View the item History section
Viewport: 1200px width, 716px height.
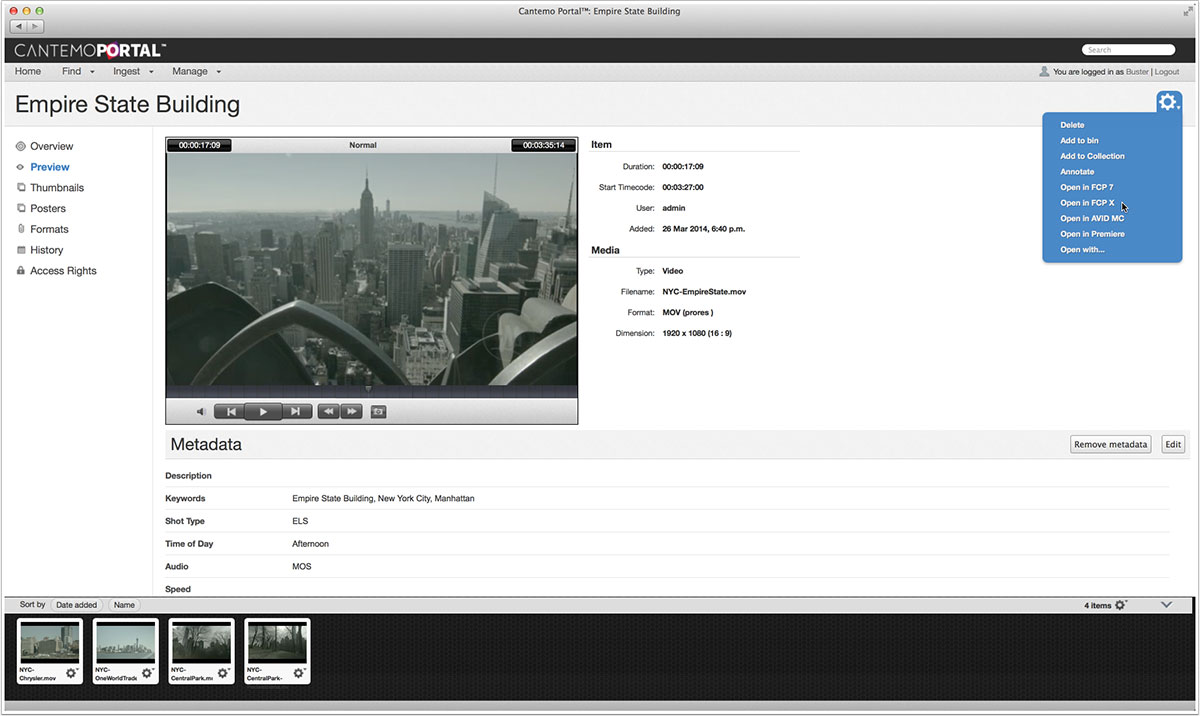click(x=46, y=250)
